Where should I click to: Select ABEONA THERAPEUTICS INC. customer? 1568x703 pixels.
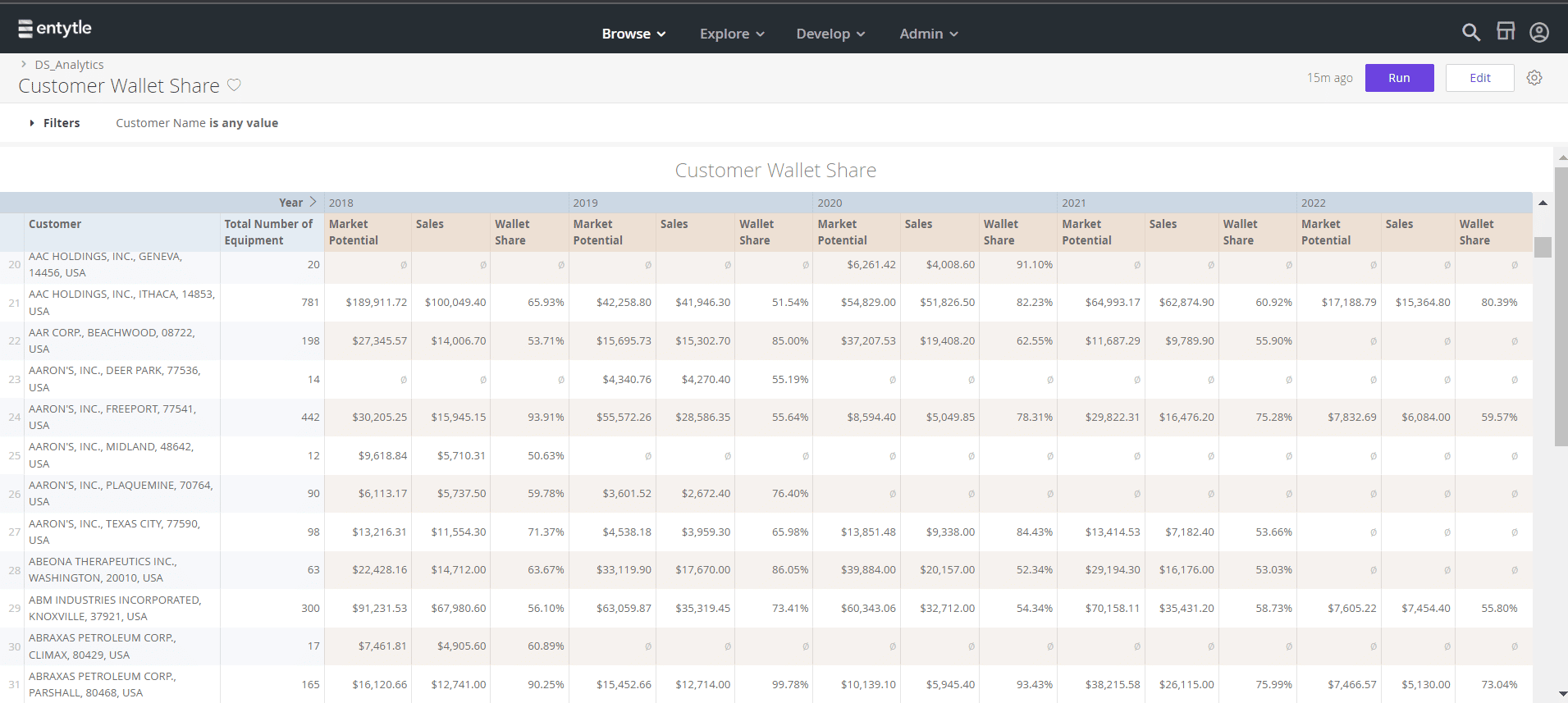pyautogui.click(x=103, y=569)
